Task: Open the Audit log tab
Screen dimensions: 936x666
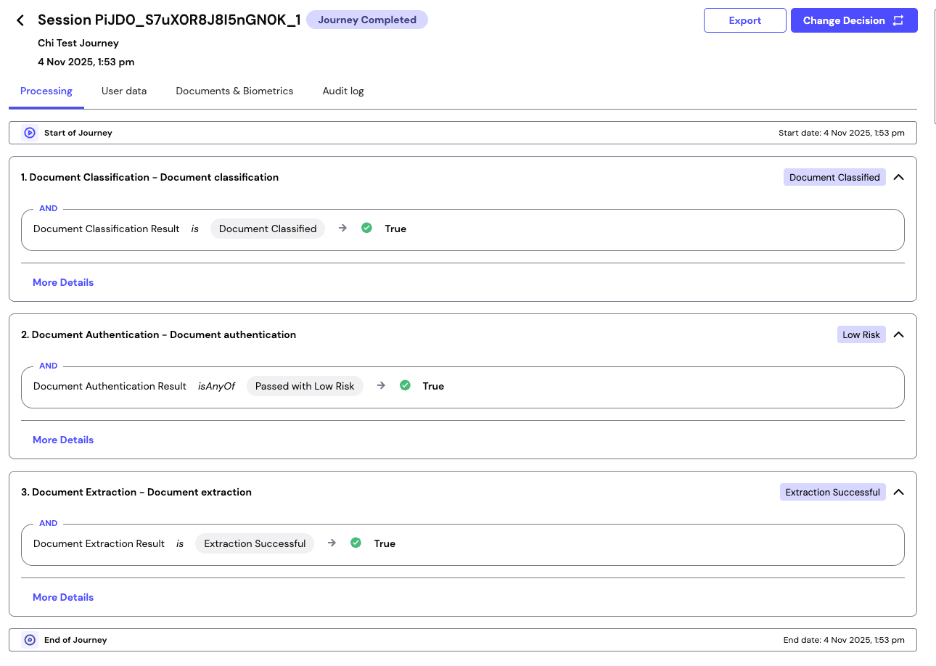Action: tap(343, 91)
